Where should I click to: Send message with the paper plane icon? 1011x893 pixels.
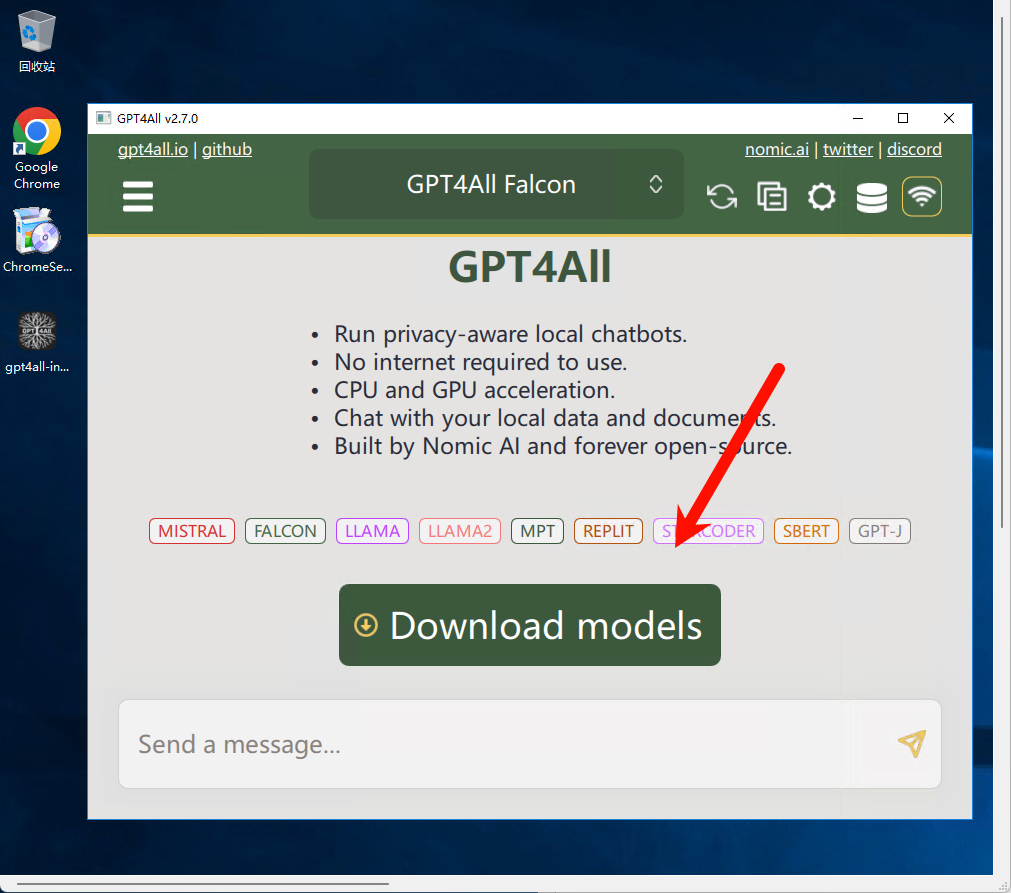[912, 743]
